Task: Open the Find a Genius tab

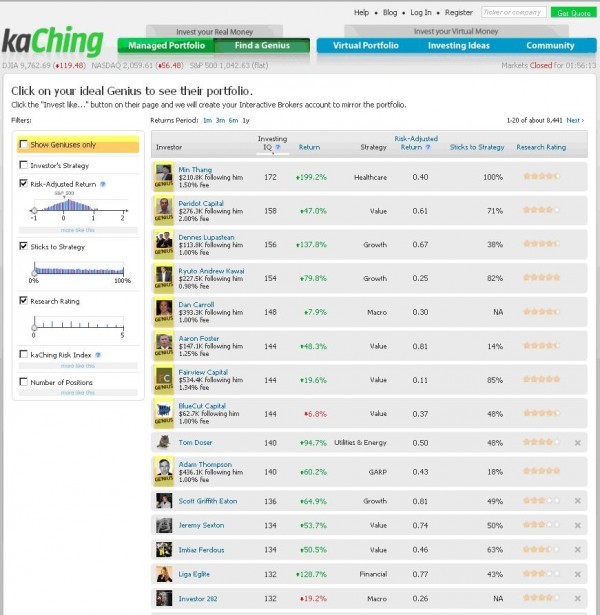Action: (262, 45)
